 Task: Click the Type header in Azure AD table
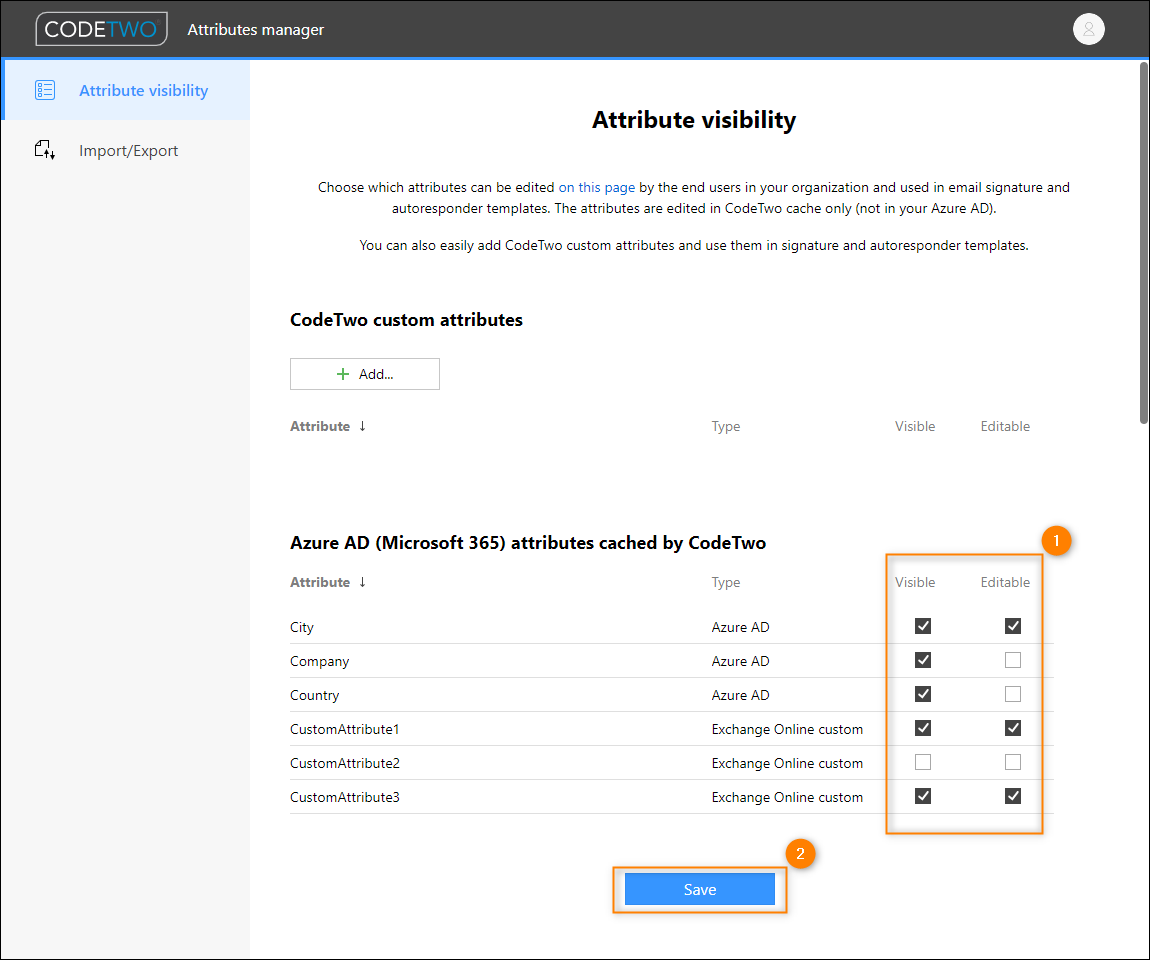pos(725,582)
